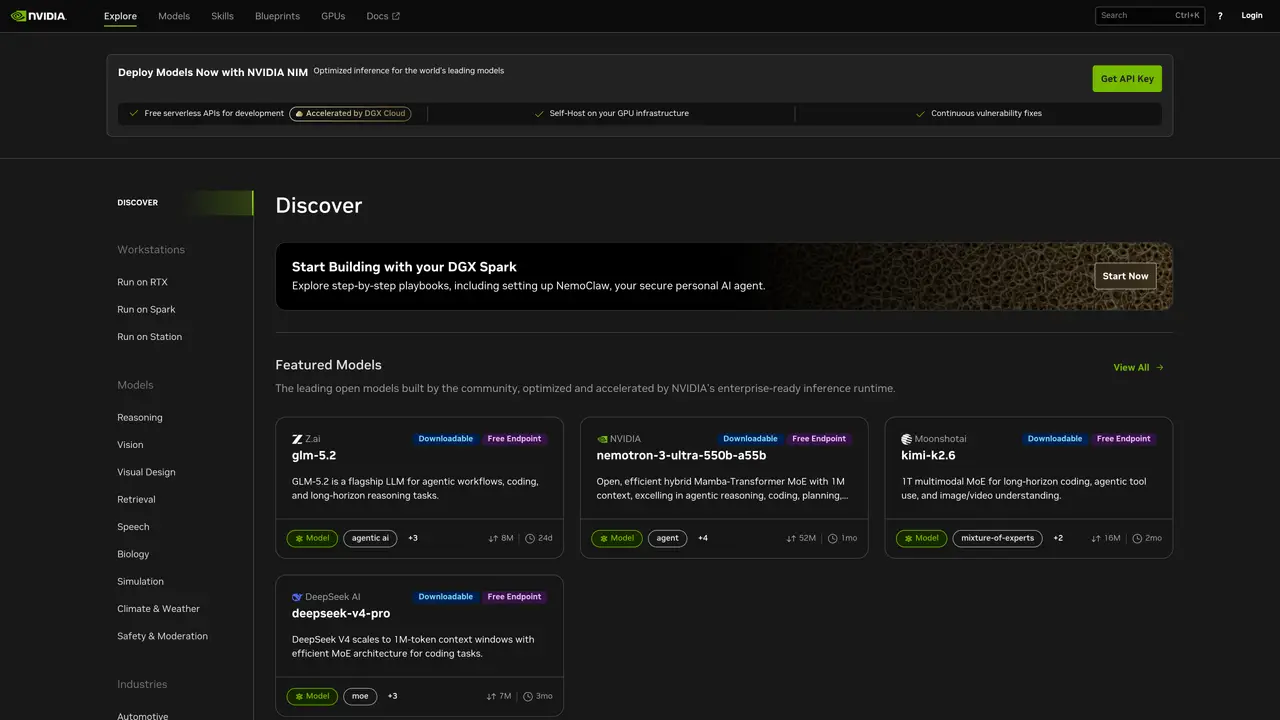Click the external link icon beside Docs
This screenshot has height=720, width=1280.
(396, 16)
